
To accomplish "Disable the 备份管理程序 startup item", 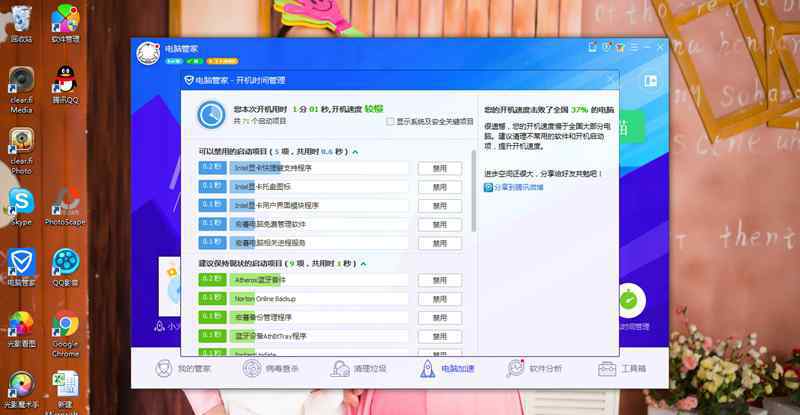I will click(x=440, y=318).
